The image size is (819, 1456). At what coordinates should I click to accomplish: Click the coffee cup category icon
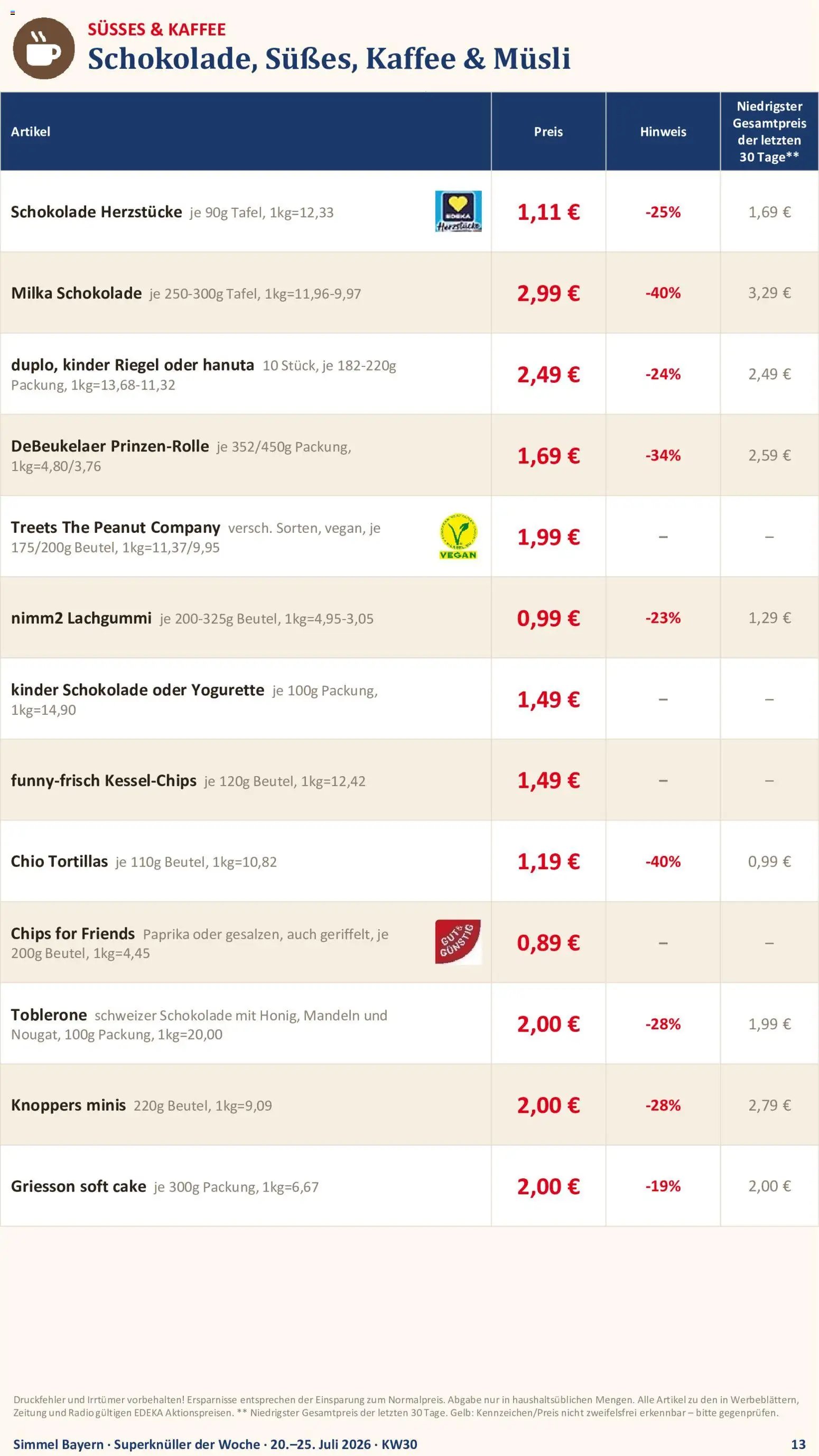(x=43, y=48)
